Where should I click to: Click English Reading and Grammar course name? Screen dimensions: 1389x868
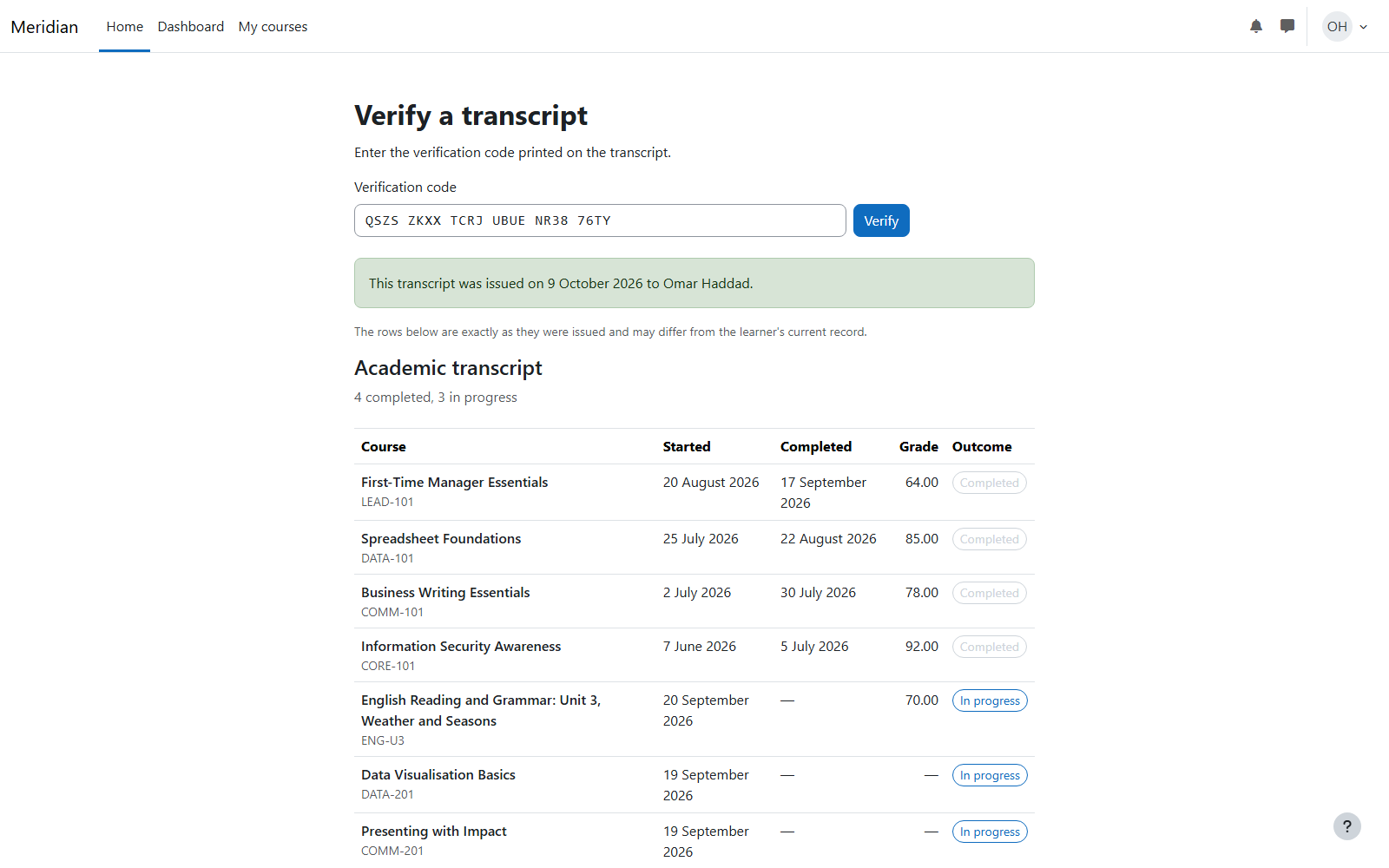pos(481,711)
